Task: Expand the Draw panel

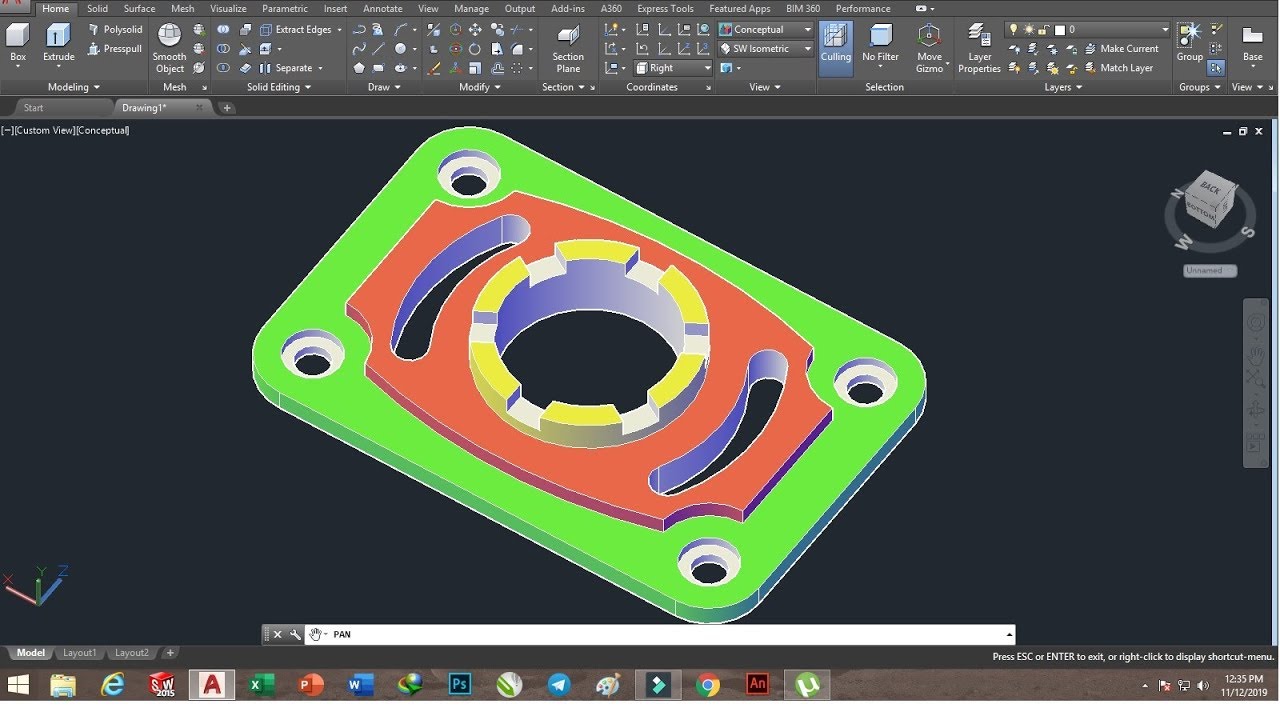Action: pos(384,87)
